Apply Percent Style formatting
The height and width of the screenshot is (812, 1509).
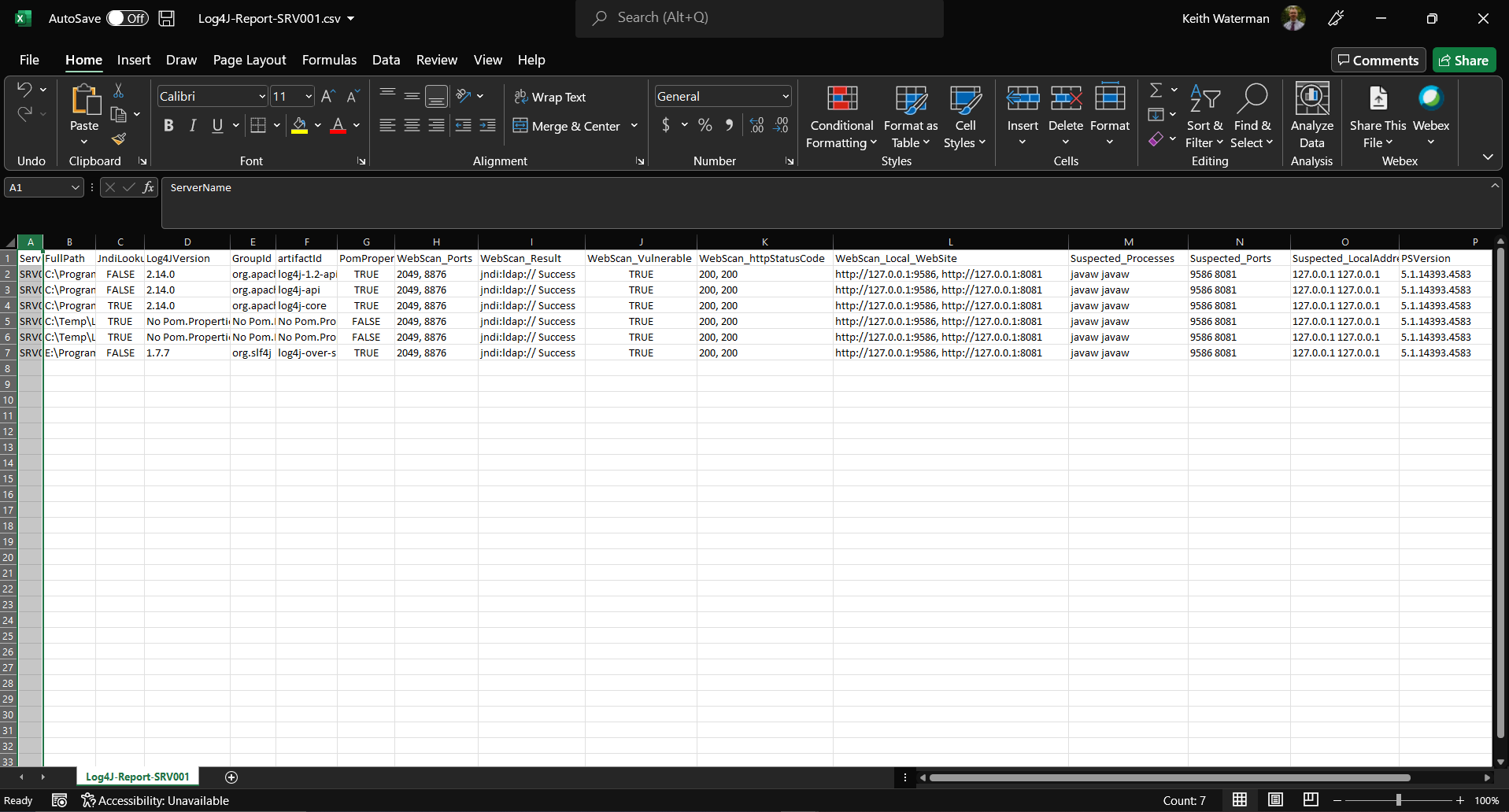point(705,125)
